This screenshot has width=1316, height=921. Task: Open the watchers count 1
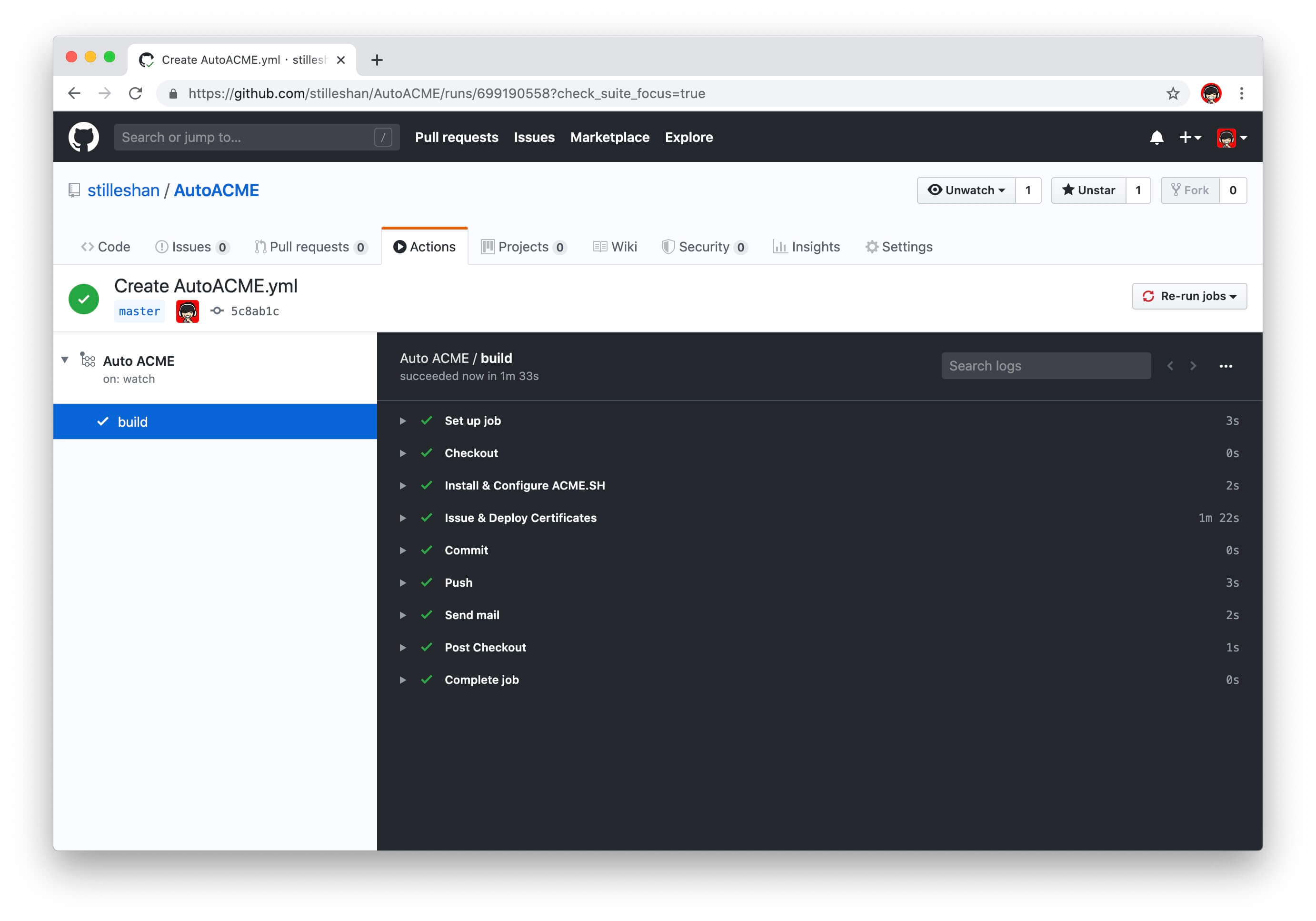tap(1028, 190)
